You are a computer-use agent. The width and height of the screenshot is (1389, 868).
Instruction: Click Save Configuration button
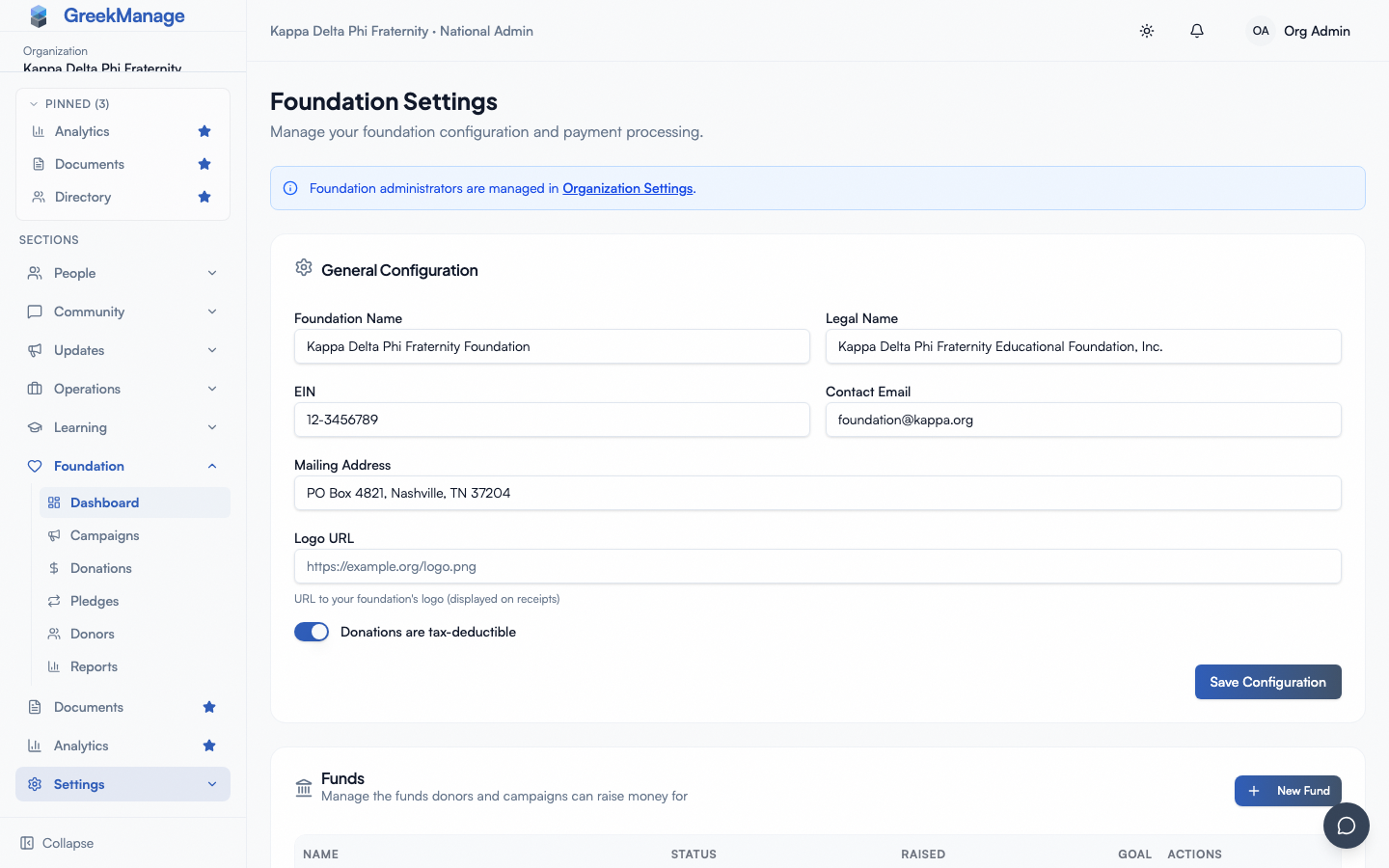[1268, 682]
